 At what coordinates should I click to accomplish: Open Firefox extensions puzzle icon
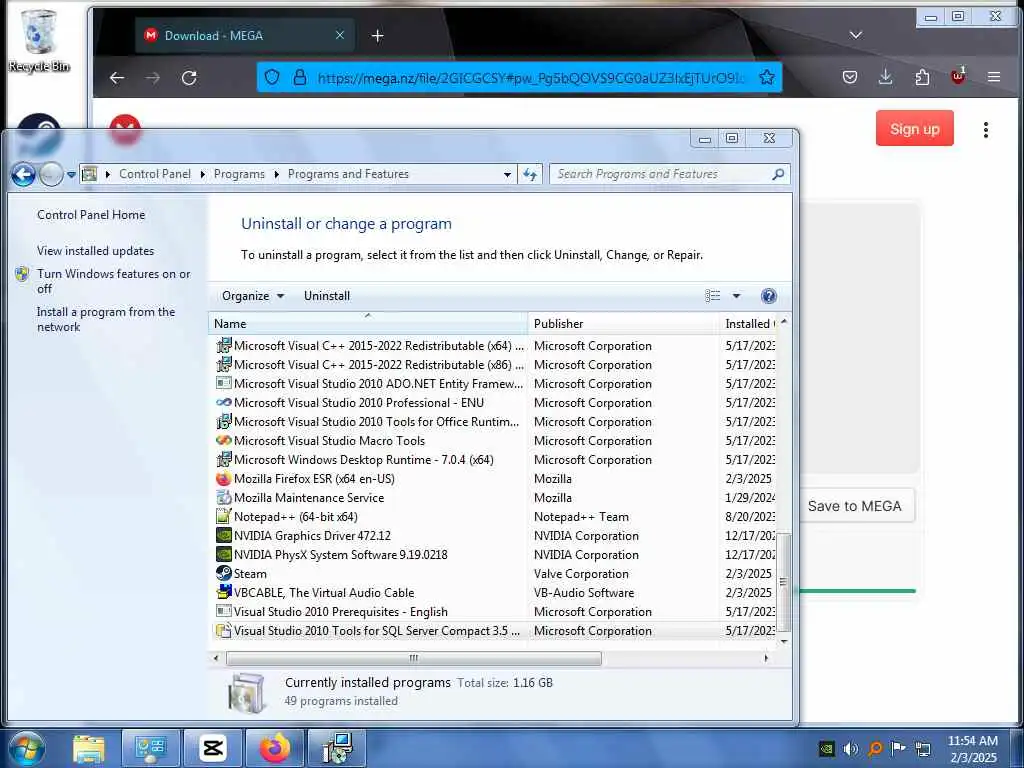pos(922,78)
